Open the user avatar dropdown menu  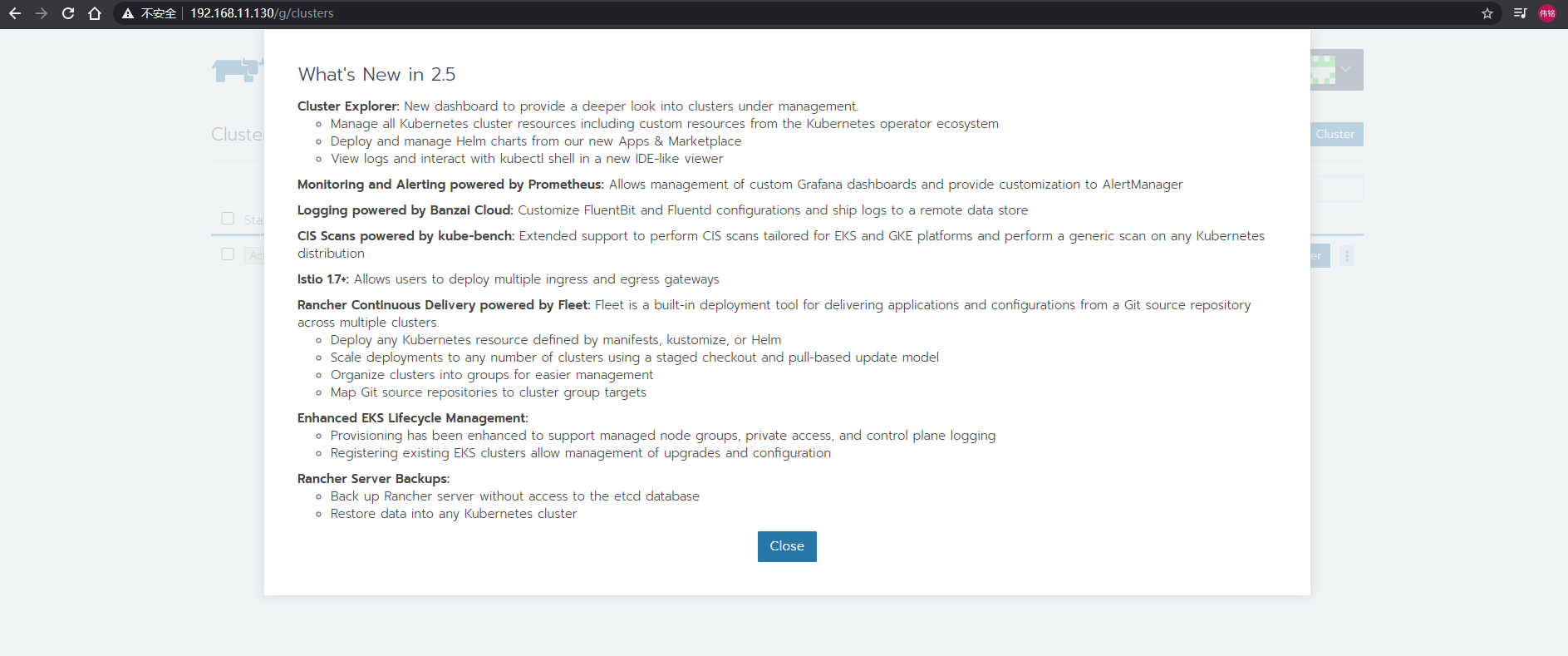click(x=1336, y=70)
